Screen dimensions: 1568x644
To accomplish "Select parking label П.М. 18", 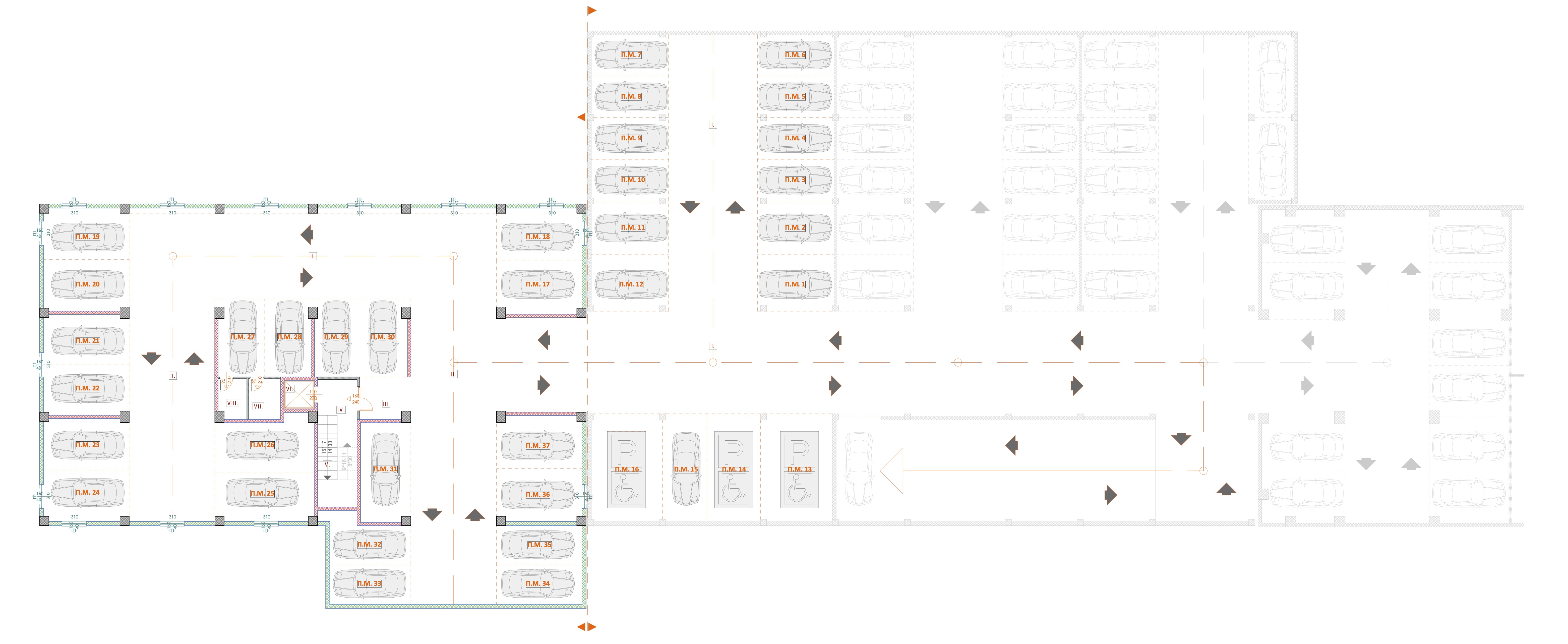I will coord(537,237).
